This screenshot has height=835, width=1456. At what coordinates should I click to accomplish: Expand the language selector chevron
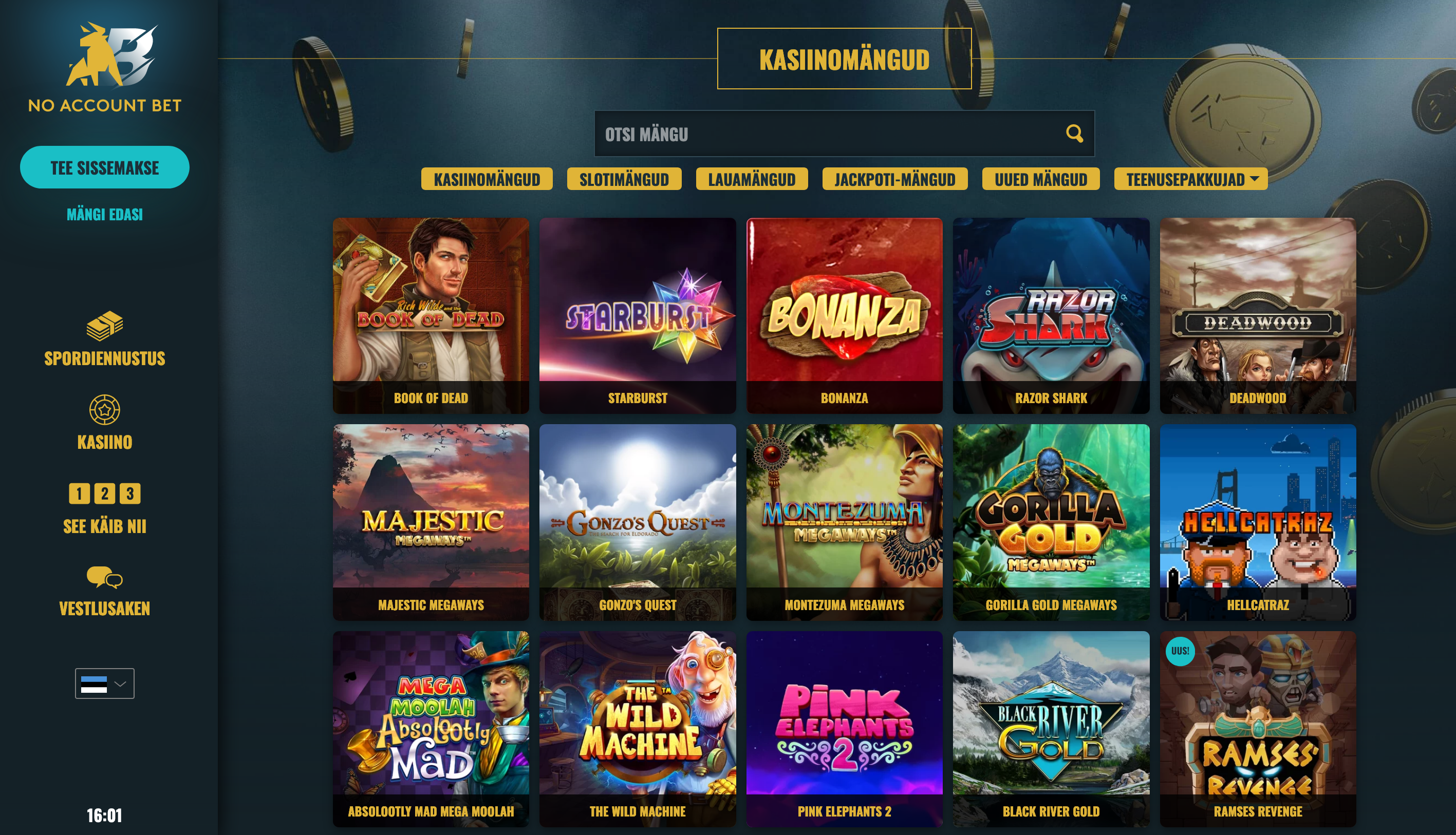click(120, 684)
